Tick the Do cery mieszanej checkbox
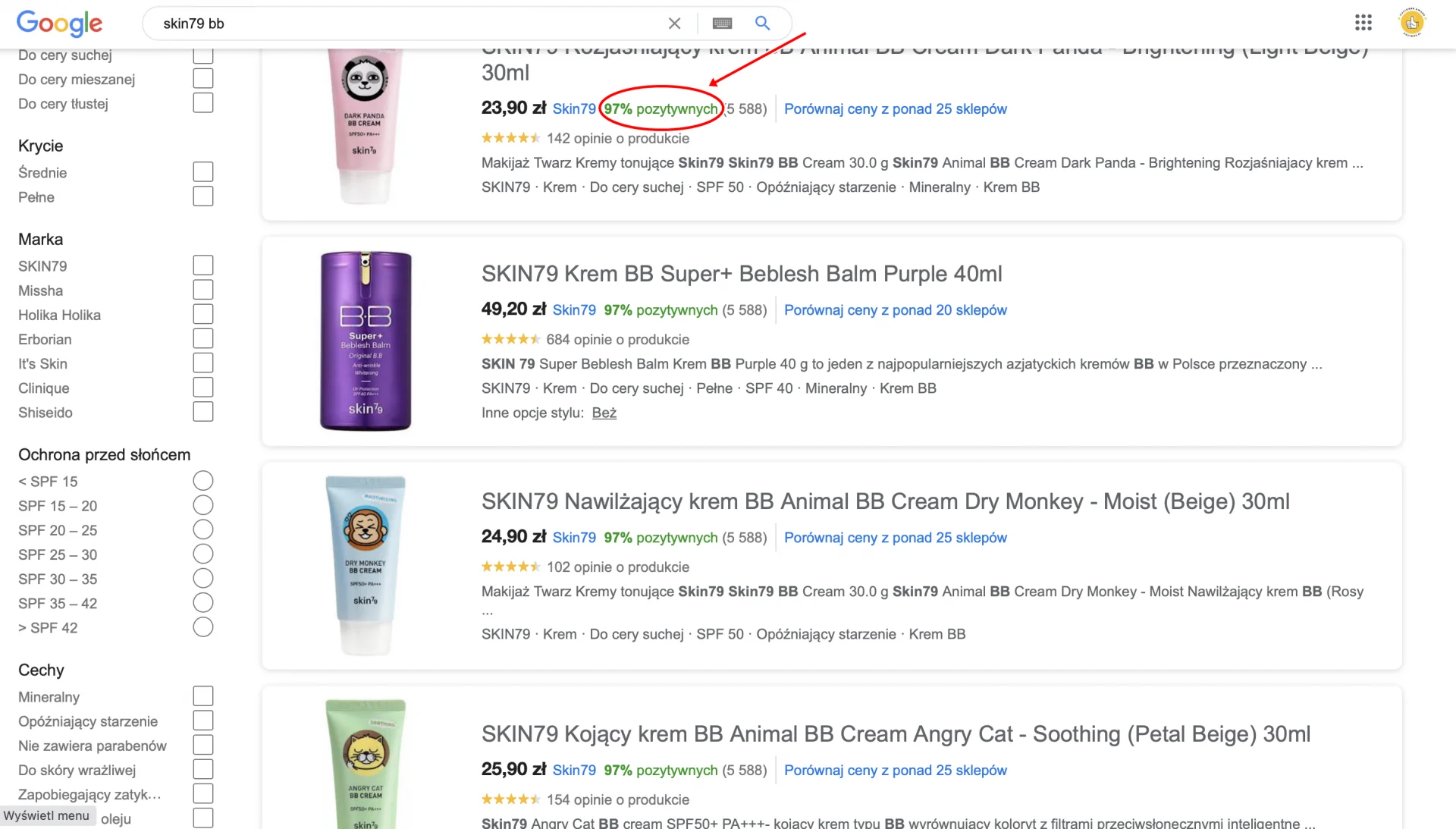The image size is (1456, 829). [x=202, y=79]
